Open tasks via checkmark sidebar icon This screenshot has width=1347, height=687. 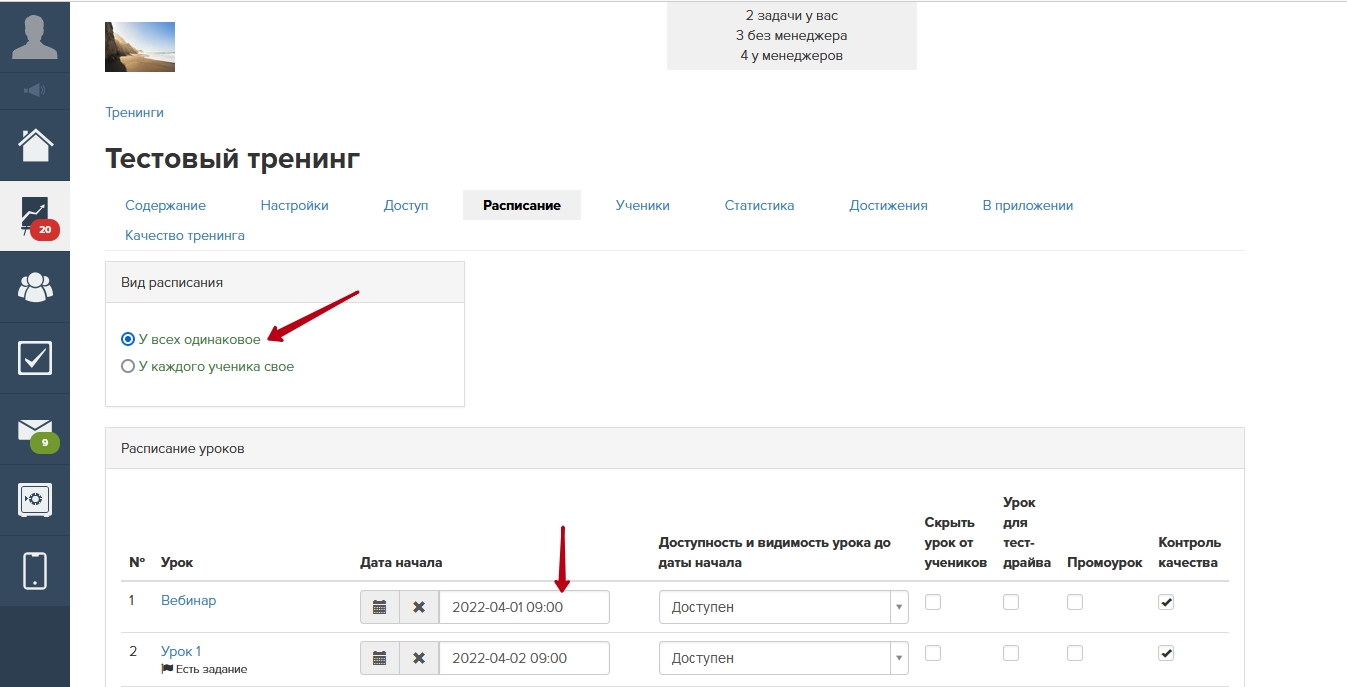35,358
